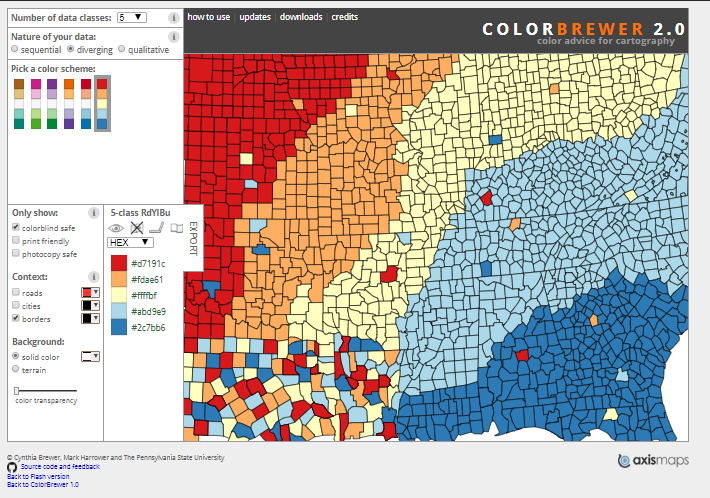This screenshot has width=710, height=498.
Task: Choose terrain background radio
Action: 16,369
